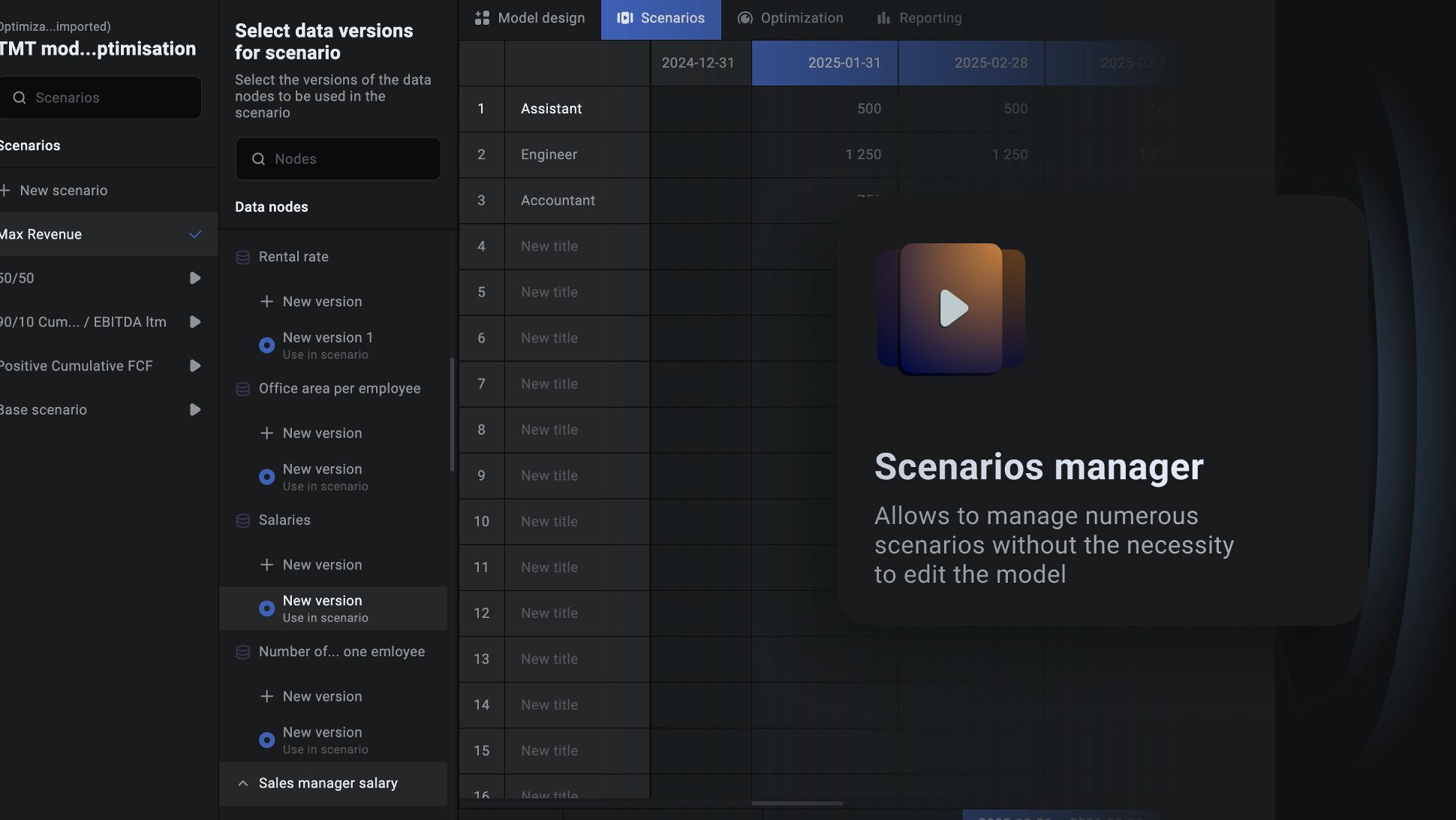This screenshot has height=820, width=1456.
Task: Collapse the Sales manager salary node
Action: (x=243, y=783)
